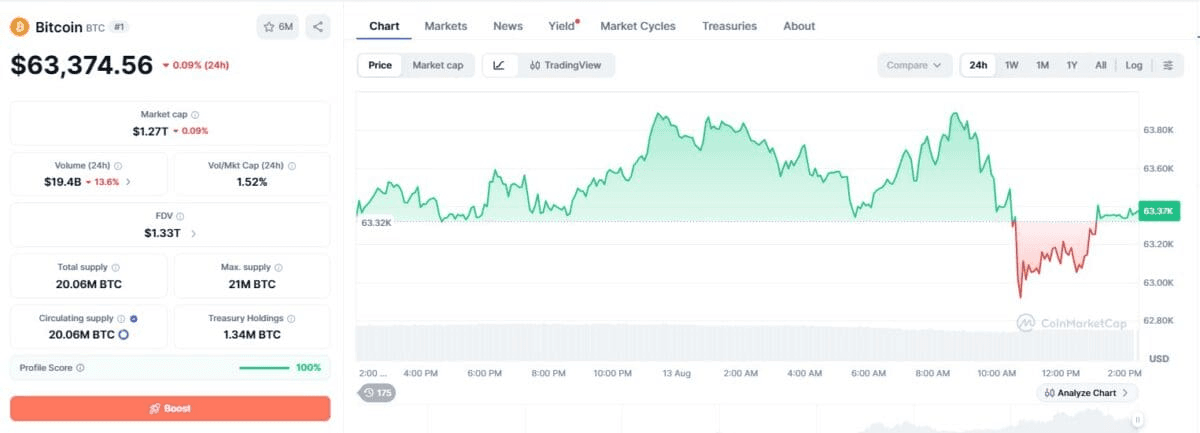The image size is (1200, 433).
Task: Click the green 63.37K price tag
Action: coord(1159,211)
